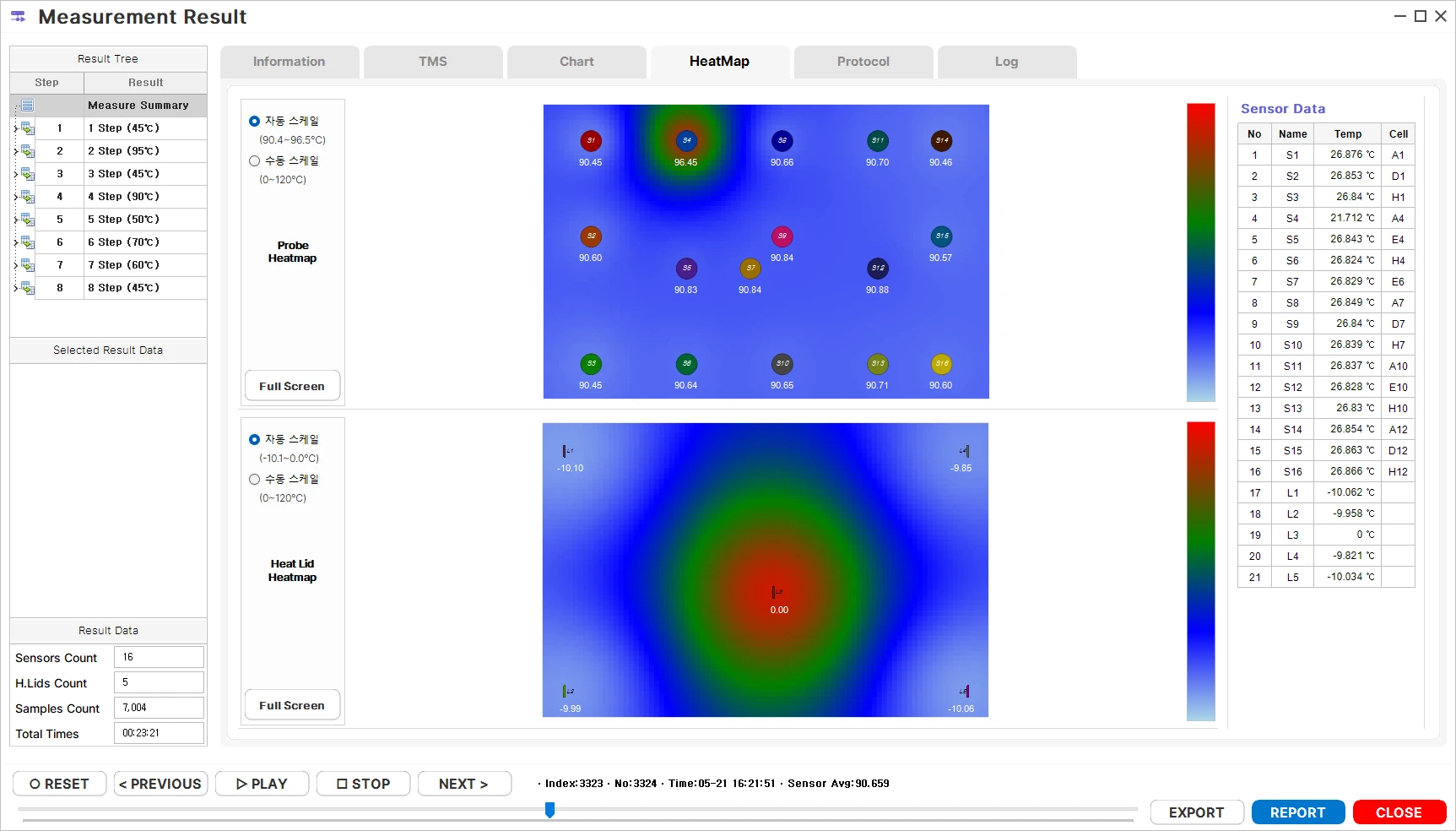The height and width of the screenshot is (831, 1456).
Task: Click the S4 sensor marker reading 96.45
Action: 686,141
